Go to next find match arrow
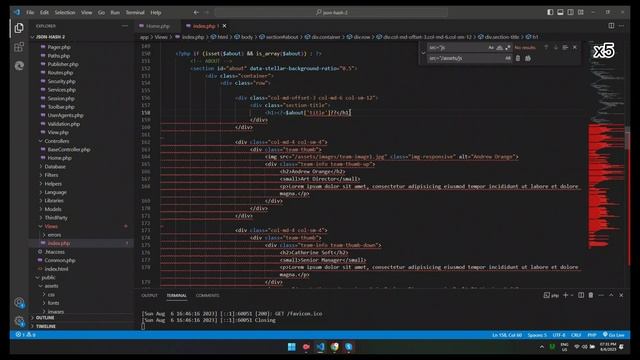The height and width of the screenshot is (360, 640). click(556, 47)
